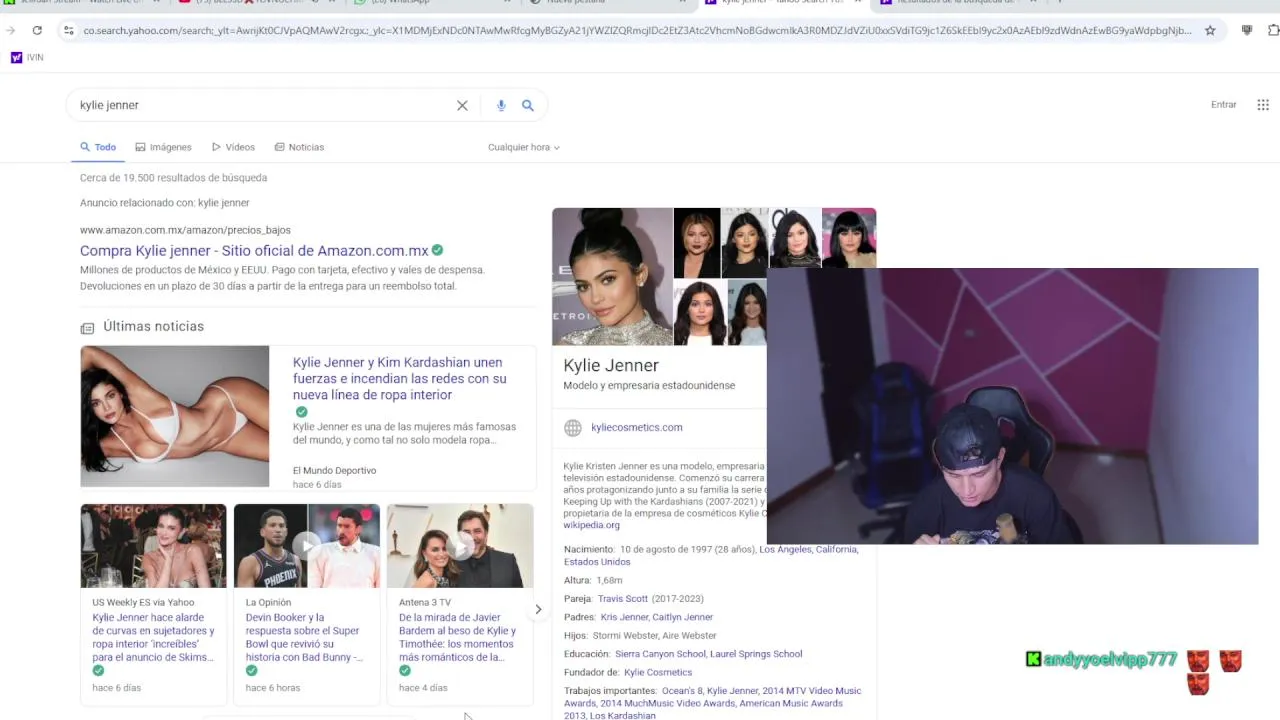The width and height of the screenshot is (1280, 720).
Task: Open the top-right pink-background Kylie thumbnail
Action: 849,238
